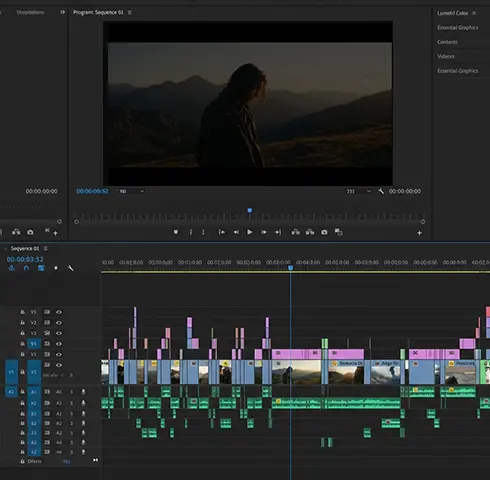Click the A2 source patch button

pos(11,392)
